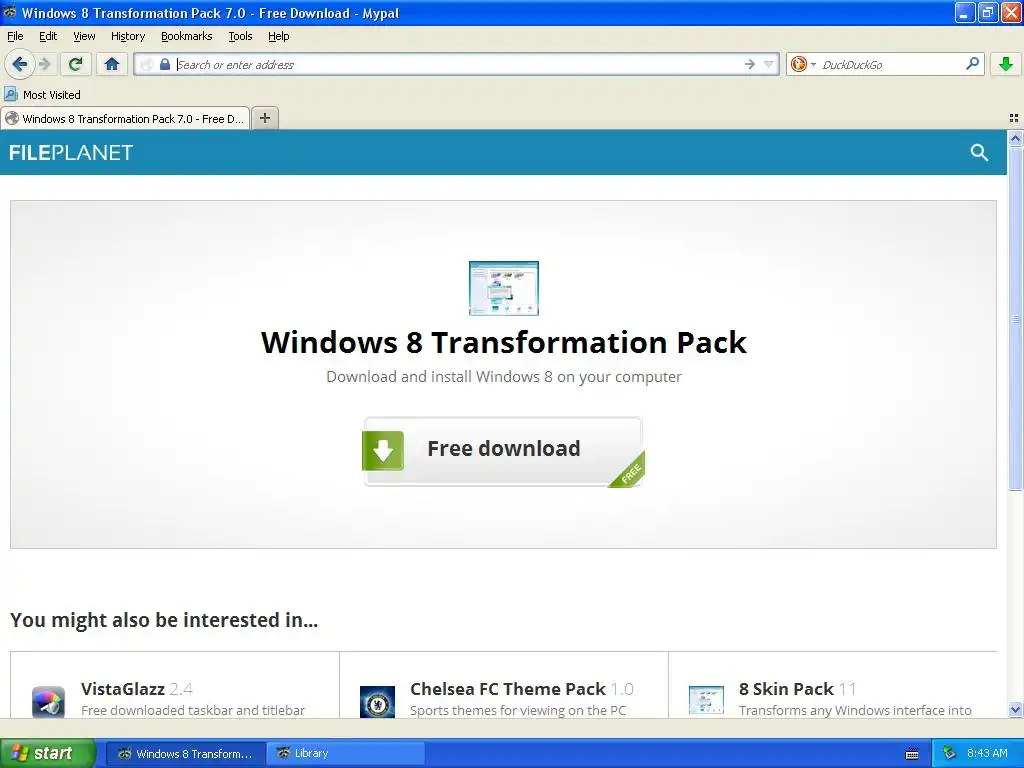
Task: Open the Chelsea FC Theme Pack link
Action: point(522,689)
